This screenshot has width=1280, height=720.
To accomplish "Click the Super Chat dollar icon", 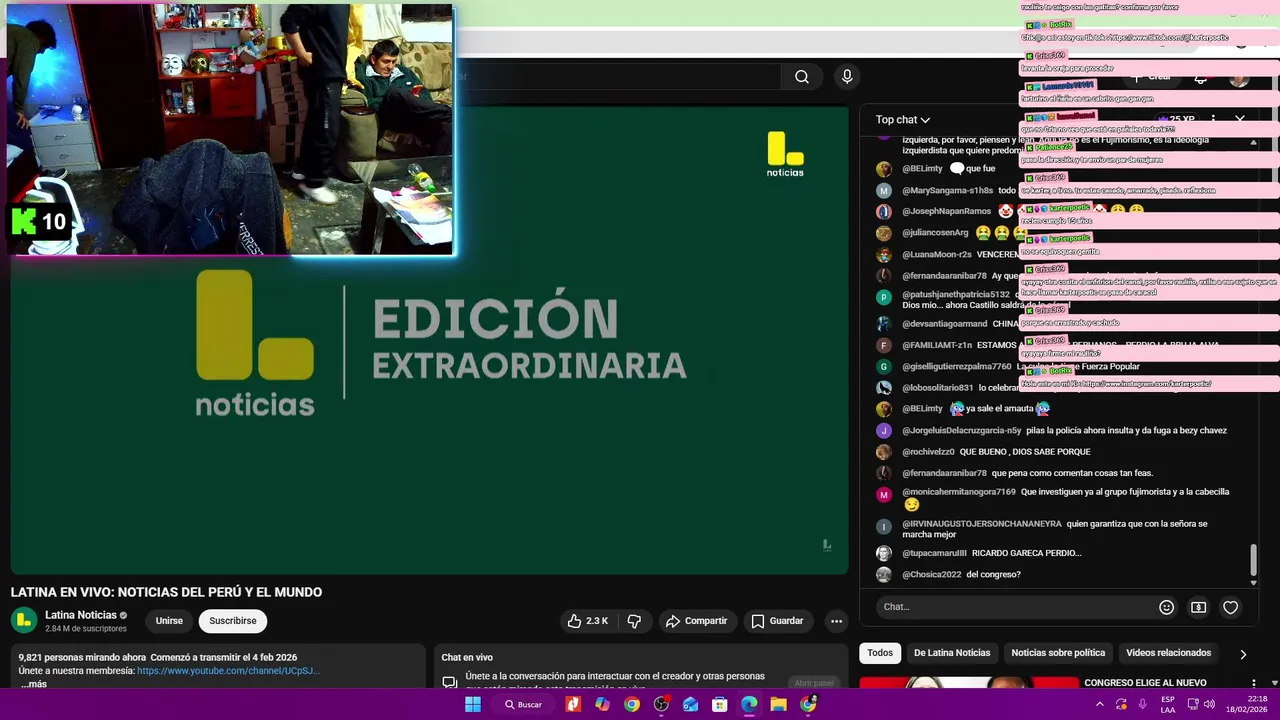I will click(x=1198, y=607).
